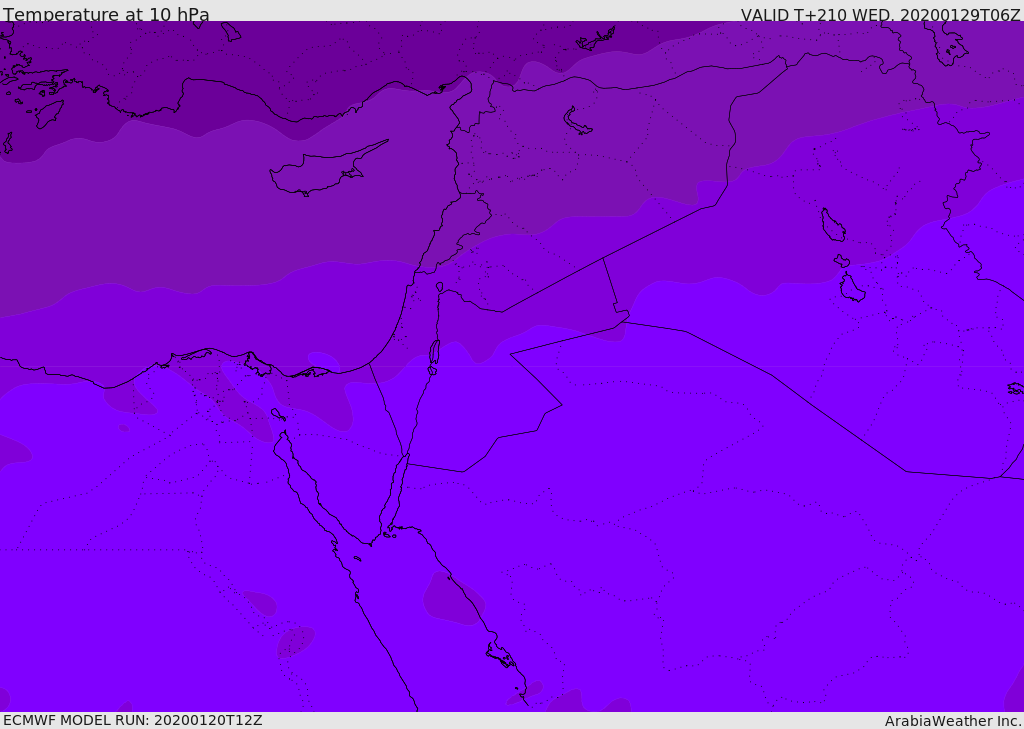Click the Lake Urmia outline at top right
The image size is (1024, 729).
[x=946, y=41]
